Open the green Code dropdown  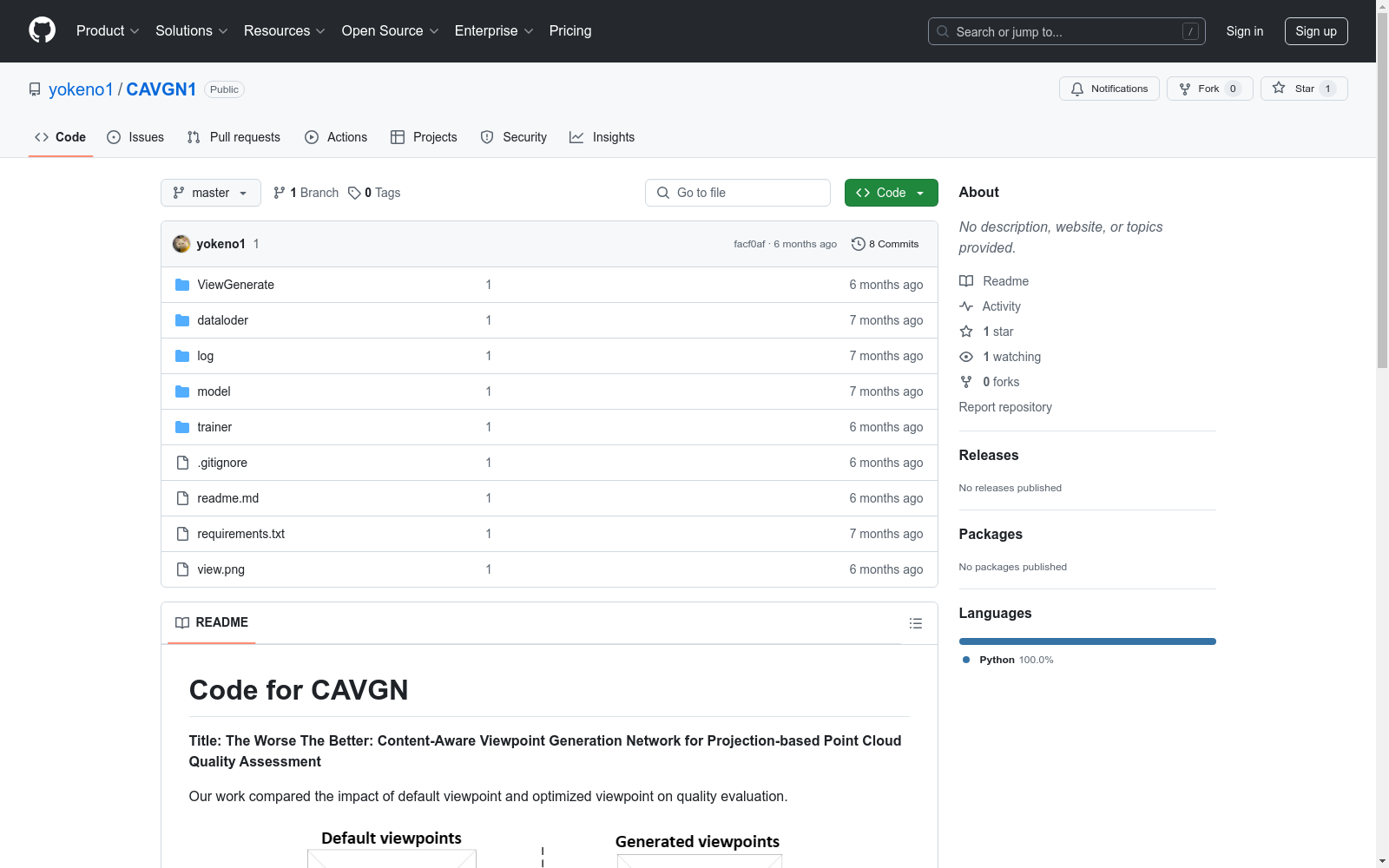click(891, 193)
